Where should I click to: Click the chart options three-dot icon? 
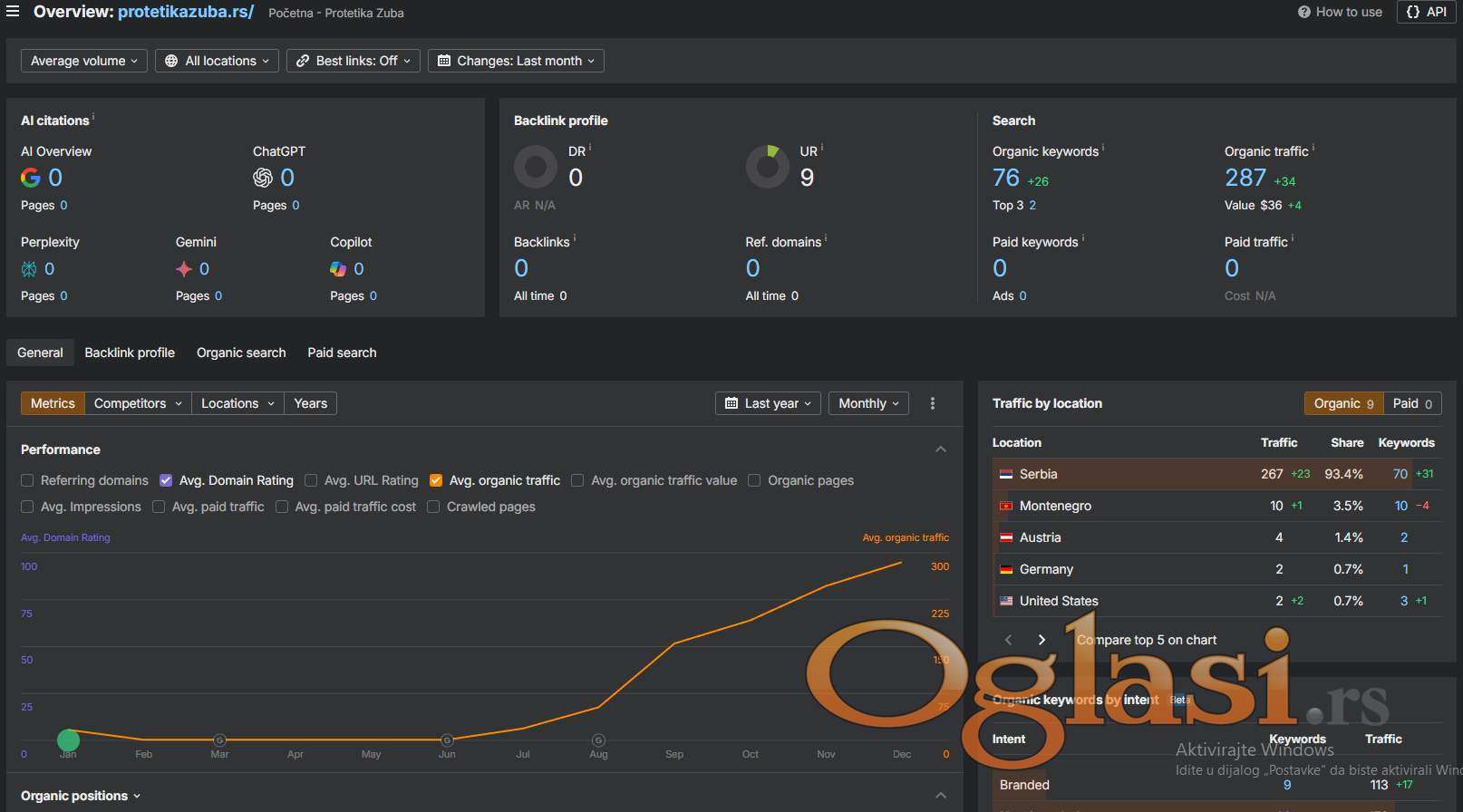[933, 403]
